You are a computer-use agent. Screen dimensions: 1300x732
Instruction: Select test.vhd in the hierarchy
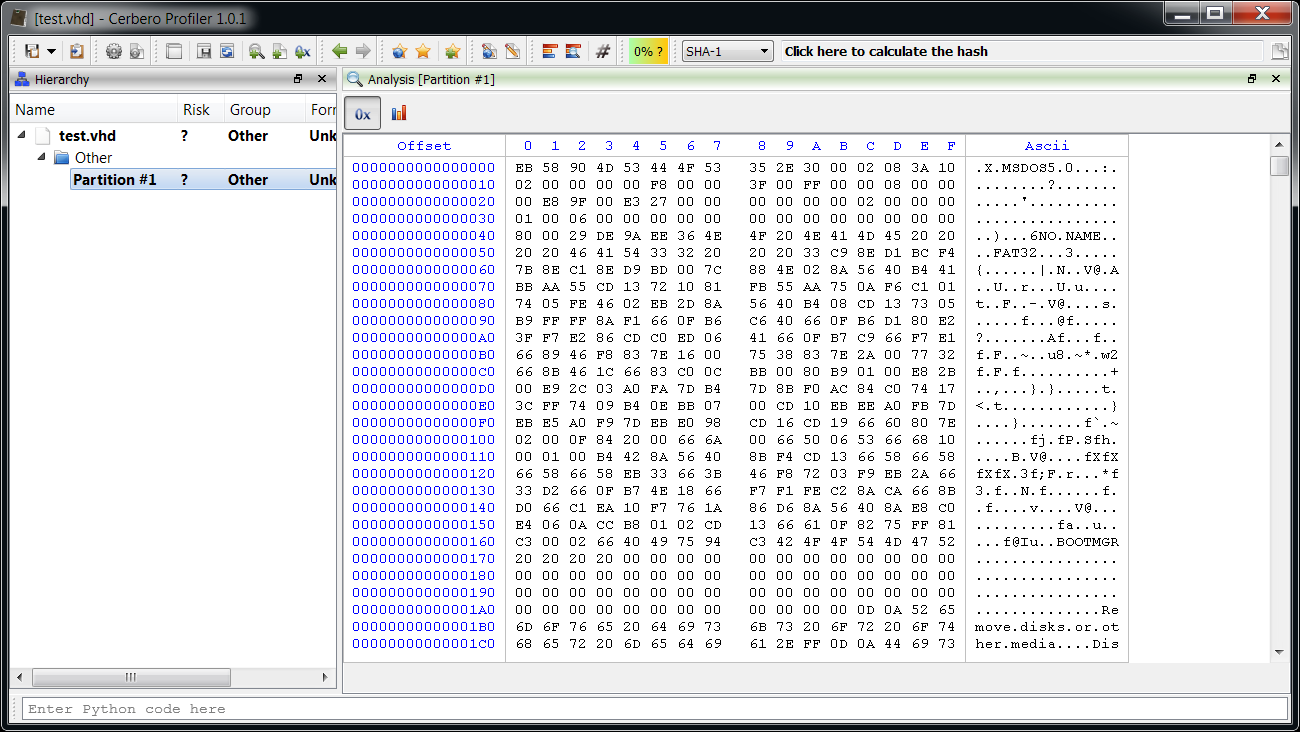pos(87,136)
